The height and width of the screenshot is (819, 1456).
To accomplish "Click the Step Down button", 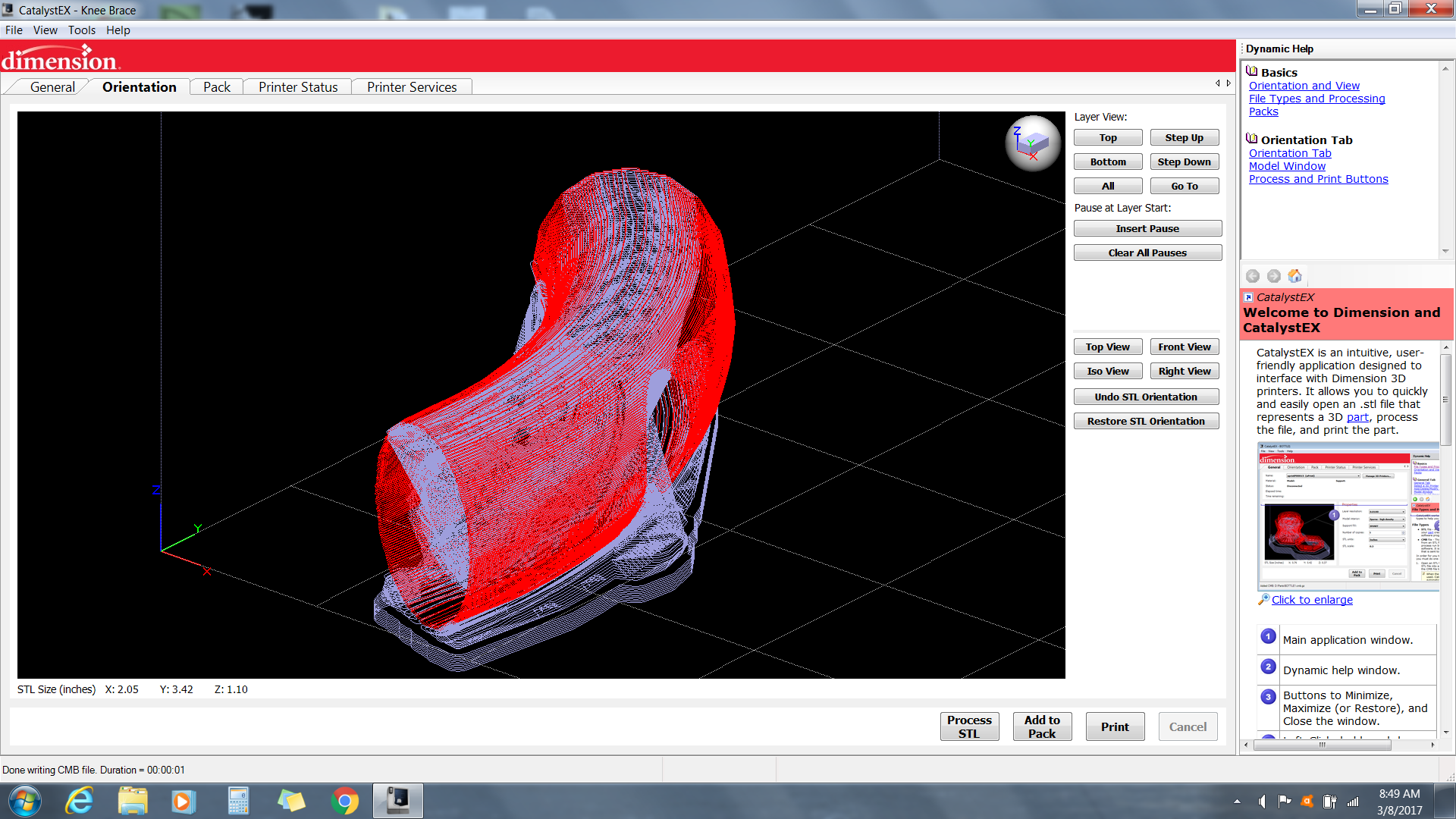I will [1185, 162].
